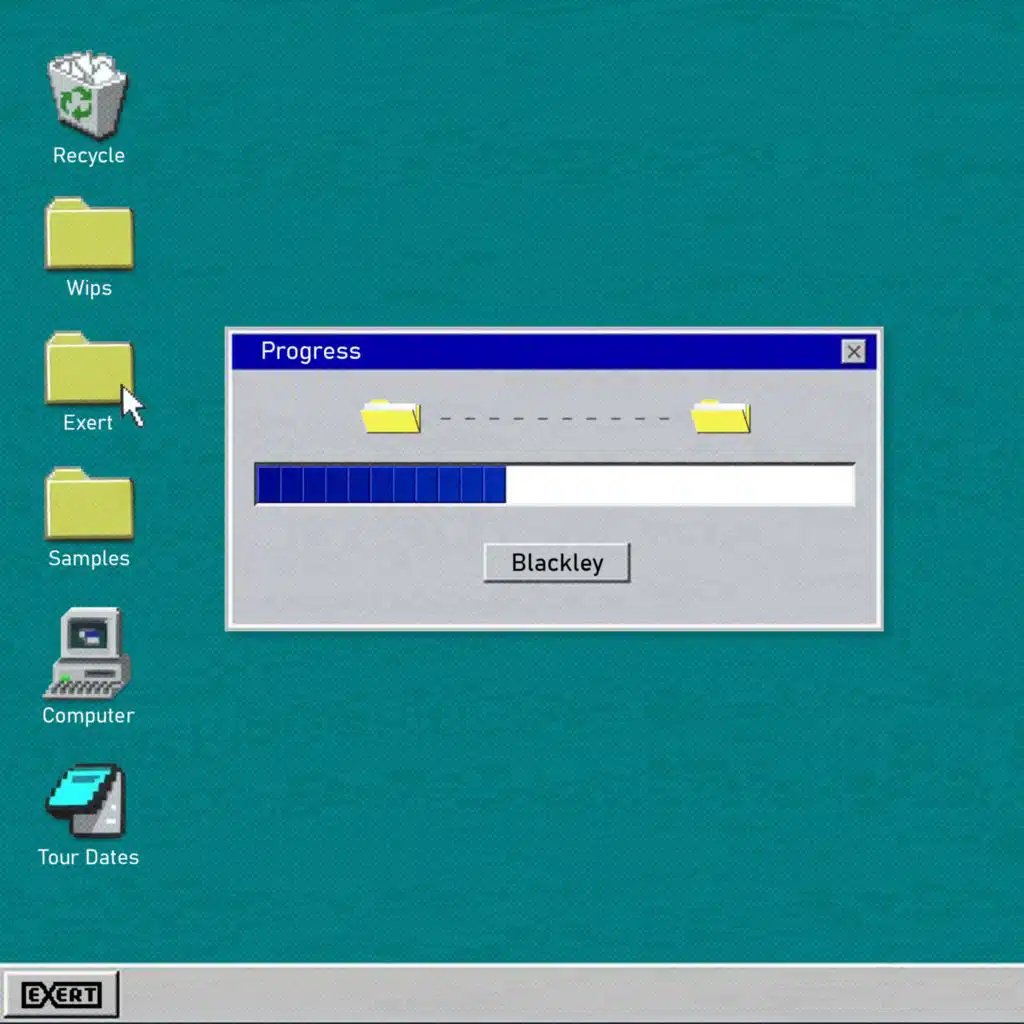The height and width of the screenshot is (1024, 1024).
Task: Open the Tour Dates notepad icon
Action: (88, 800)
